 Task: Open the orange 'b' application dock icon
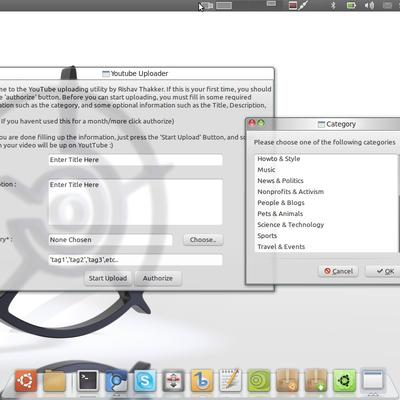point(202,380)
